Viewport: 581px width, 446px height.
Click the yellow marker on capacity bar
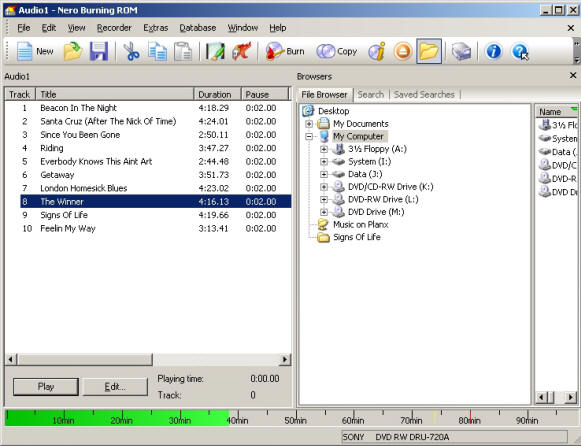[x=435, y=417]
